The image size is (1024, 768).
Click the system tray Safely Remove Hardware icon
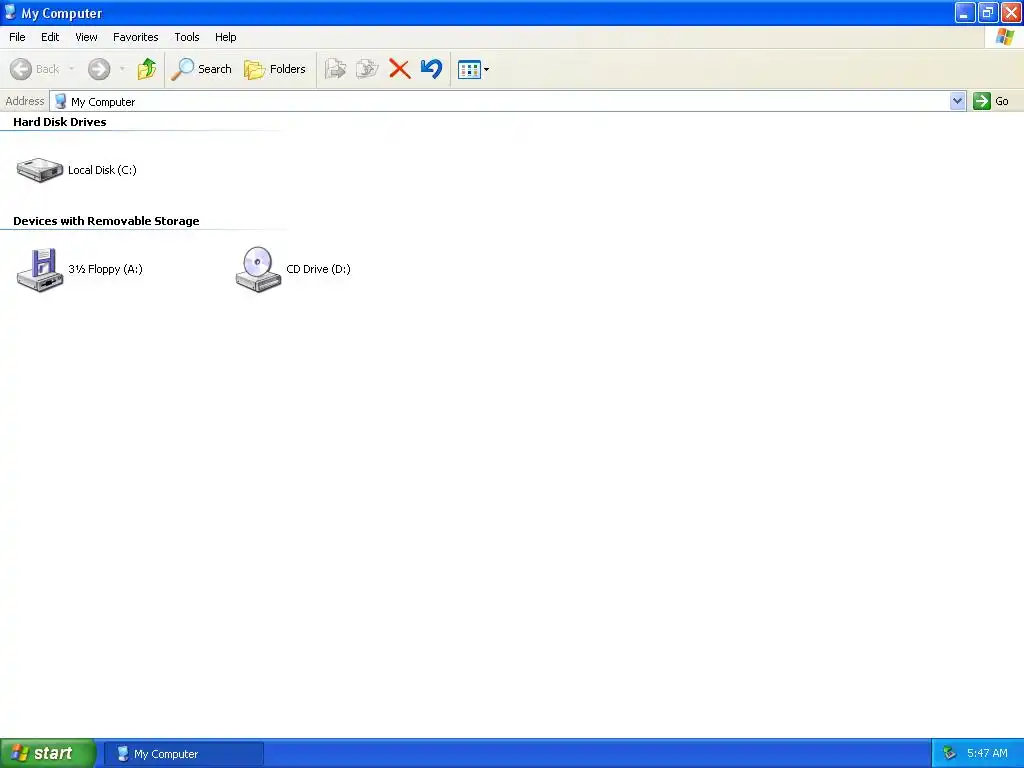pyautogui.click(x=949, y=753)
